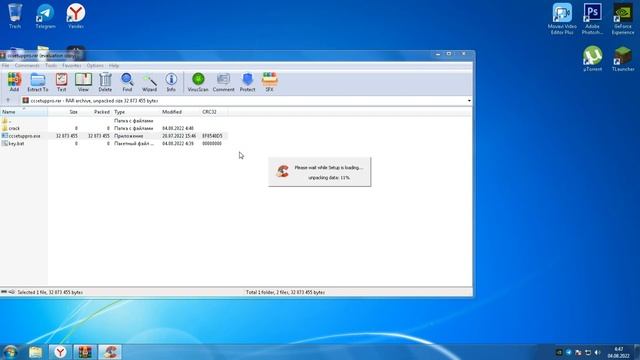640x360 pixels.
Task: Click the Find magnifier icon
Action: [x=127, y=82]
